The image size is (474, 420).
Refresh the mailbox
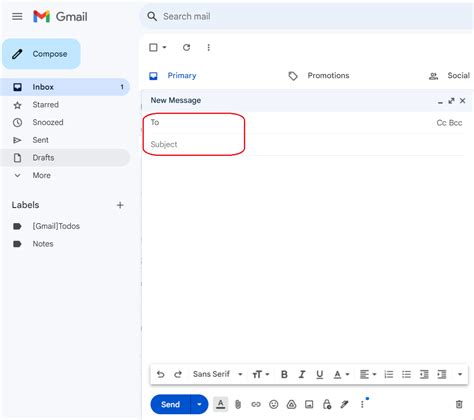pos(186,47)
